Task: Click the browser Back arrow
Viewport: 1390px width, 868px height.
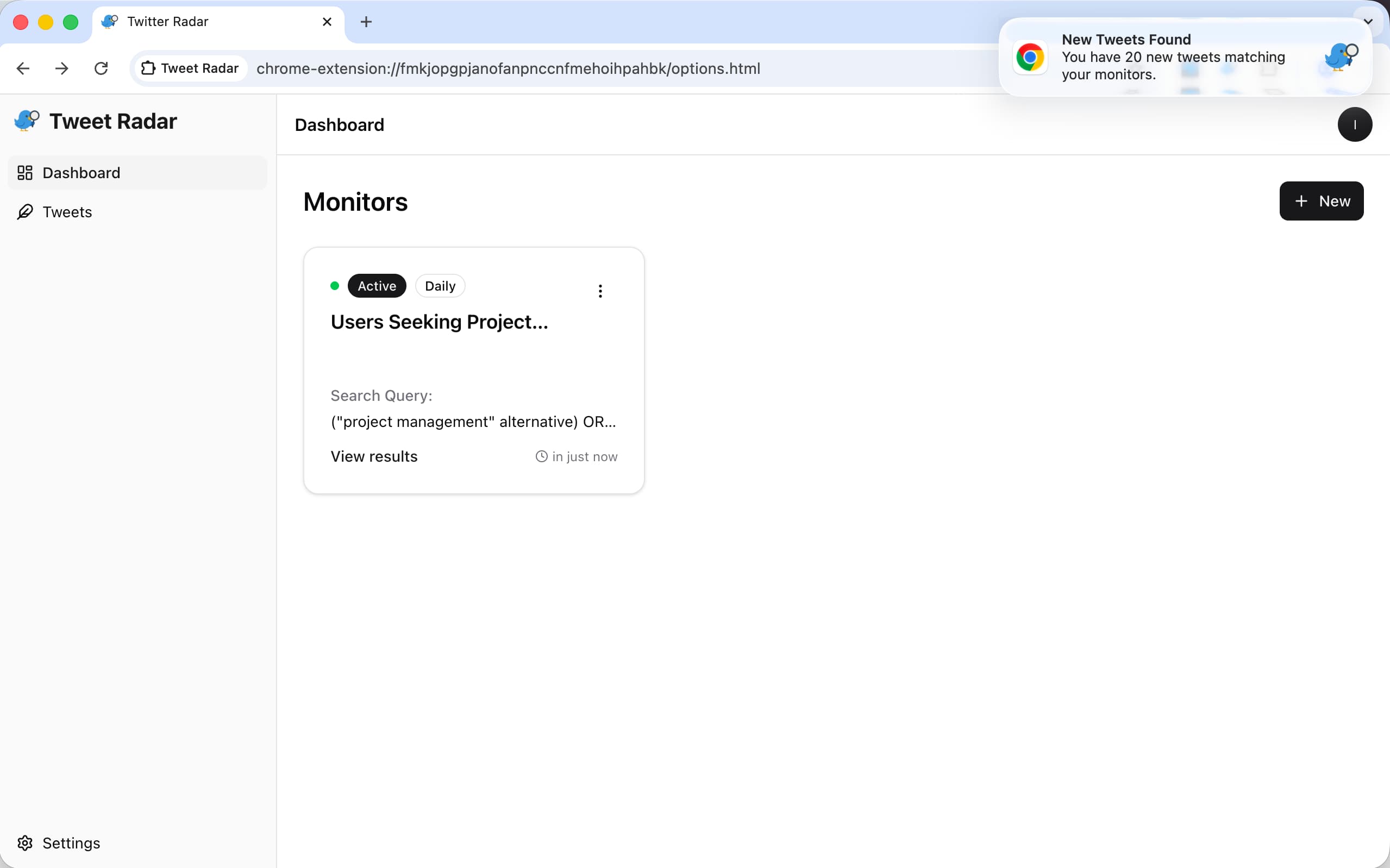Action: pyautogui.click(x=23, y=69)
